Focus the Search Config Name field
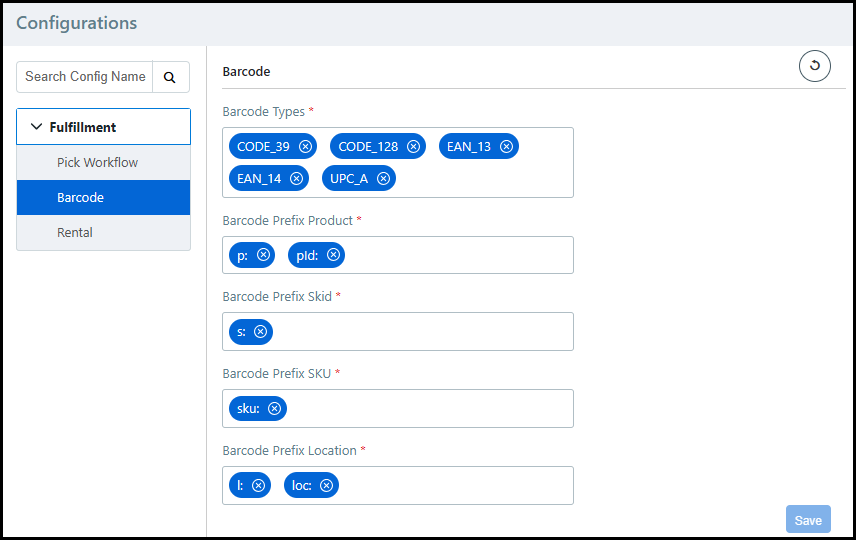This screenshot has height=540, width=856. pos(85,77)
